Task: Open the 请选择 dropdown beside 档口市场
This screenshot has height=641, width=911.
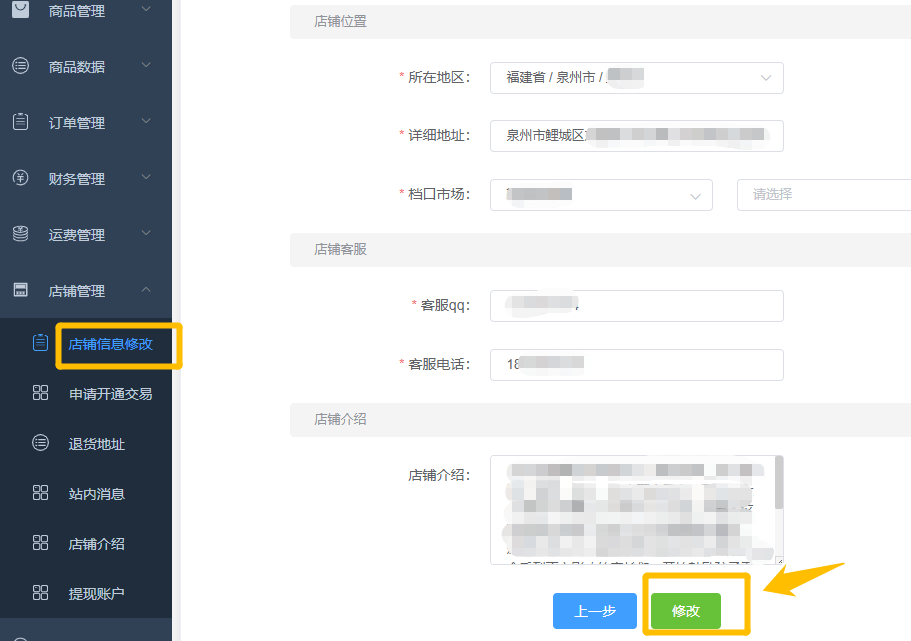Action: click(822, 195)
